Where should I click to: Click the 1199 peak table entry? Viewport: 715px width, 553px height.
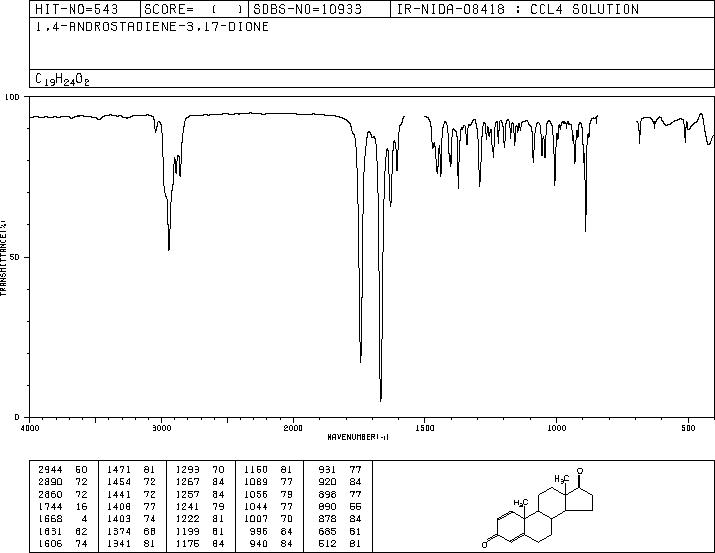(x=200, y=532)
